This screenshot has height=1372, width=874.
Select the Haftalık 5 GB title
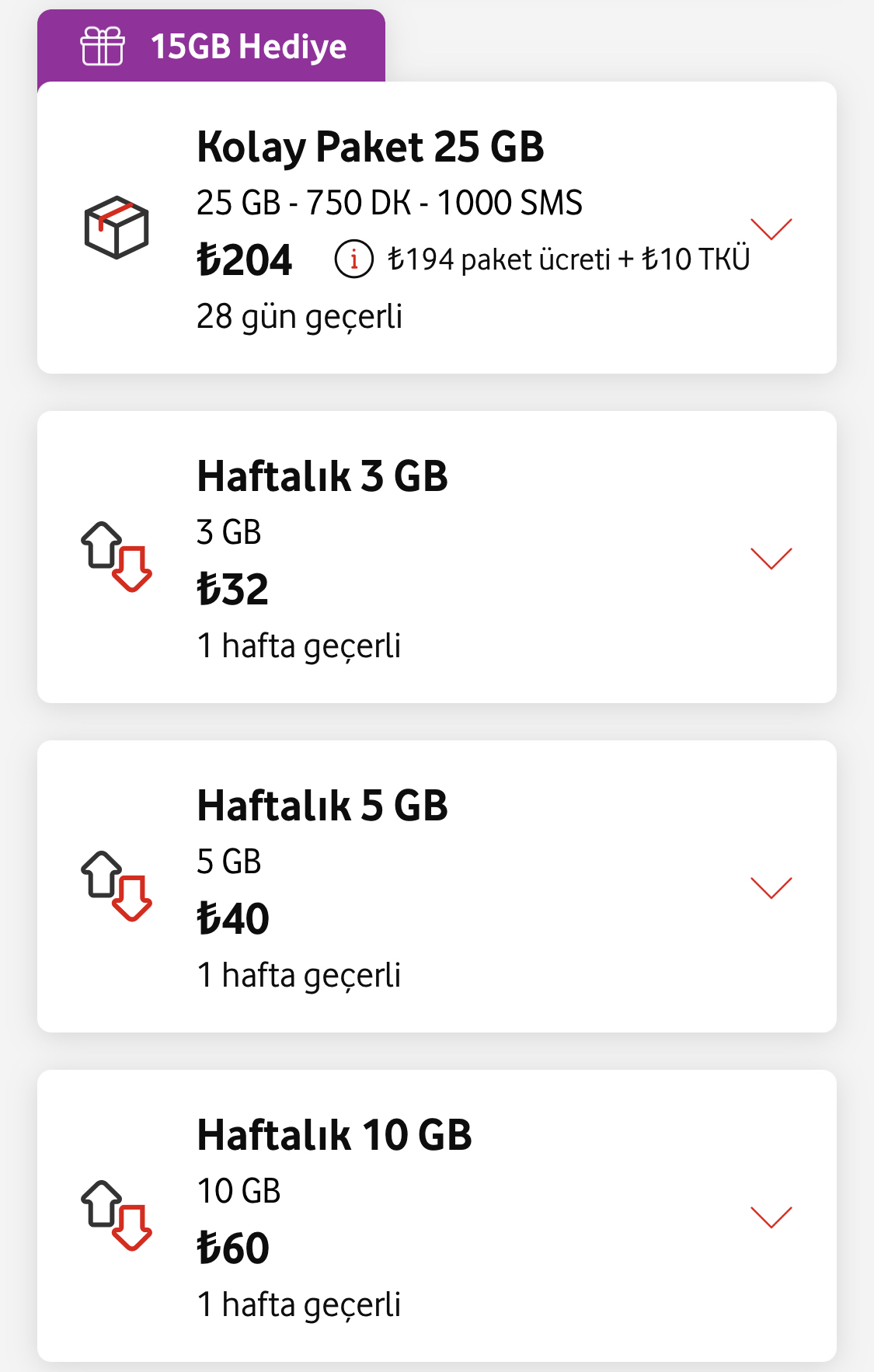[322, 806]
